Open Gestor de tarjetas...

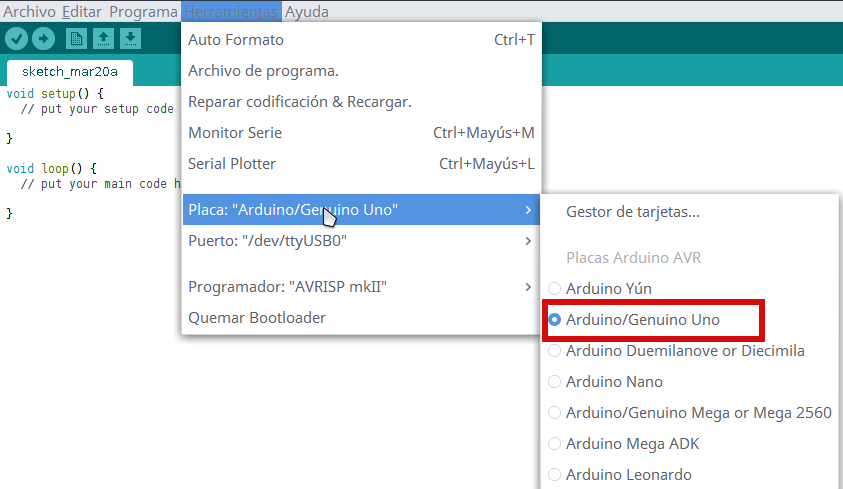(x=632, y=212)
